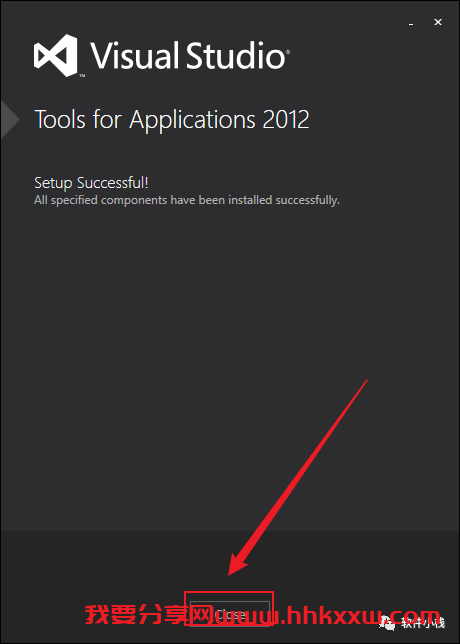Screen dimensions: 460x644
Task: Click the gray triangle marker on left edge
Action: 10,120
